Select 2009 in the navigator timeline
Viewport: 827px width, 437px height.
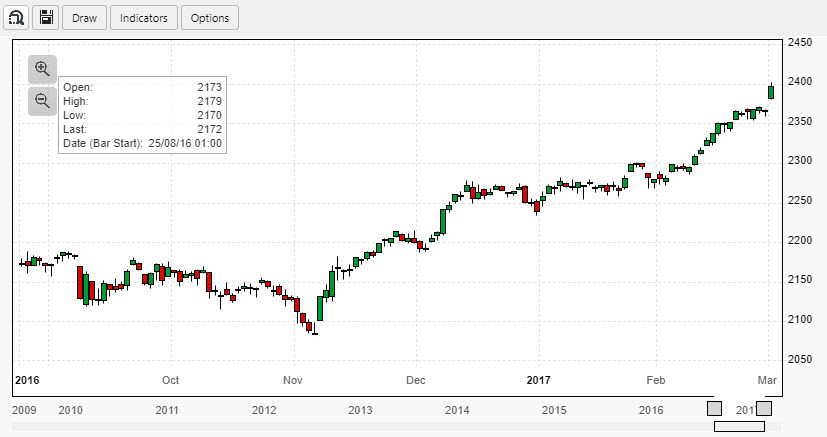(x=22, y=410)
